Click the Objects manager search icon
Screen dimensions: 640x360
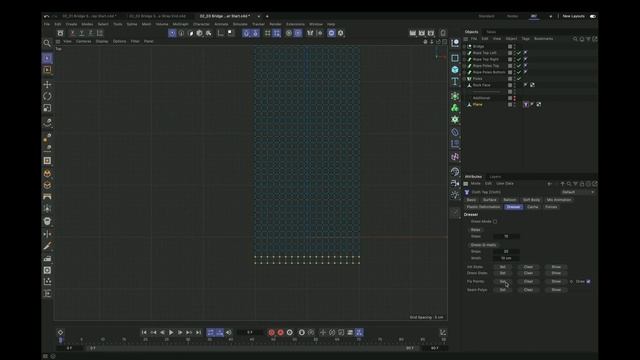(x=575, y=39)
